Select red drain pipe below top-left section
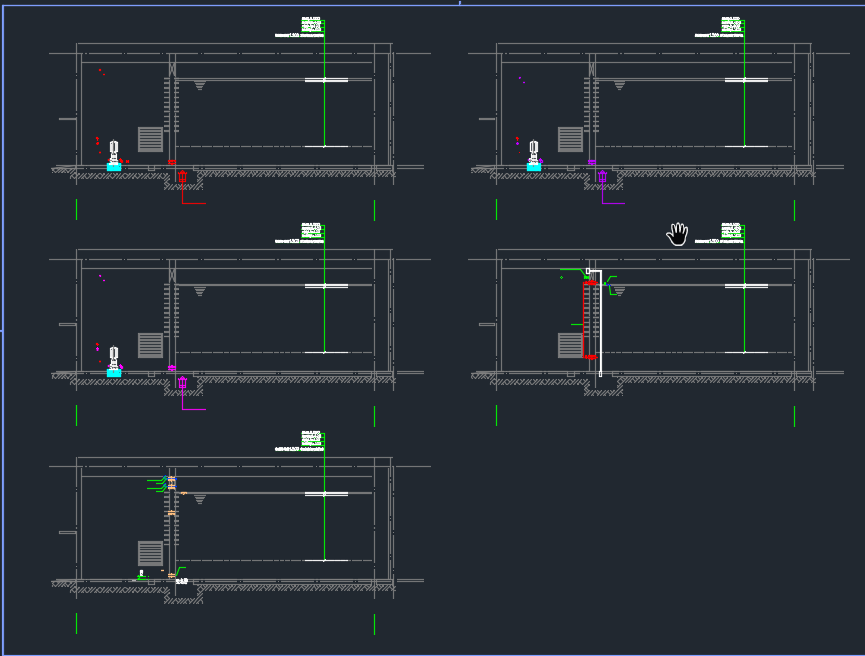865x656 pixels. [193, 193]
